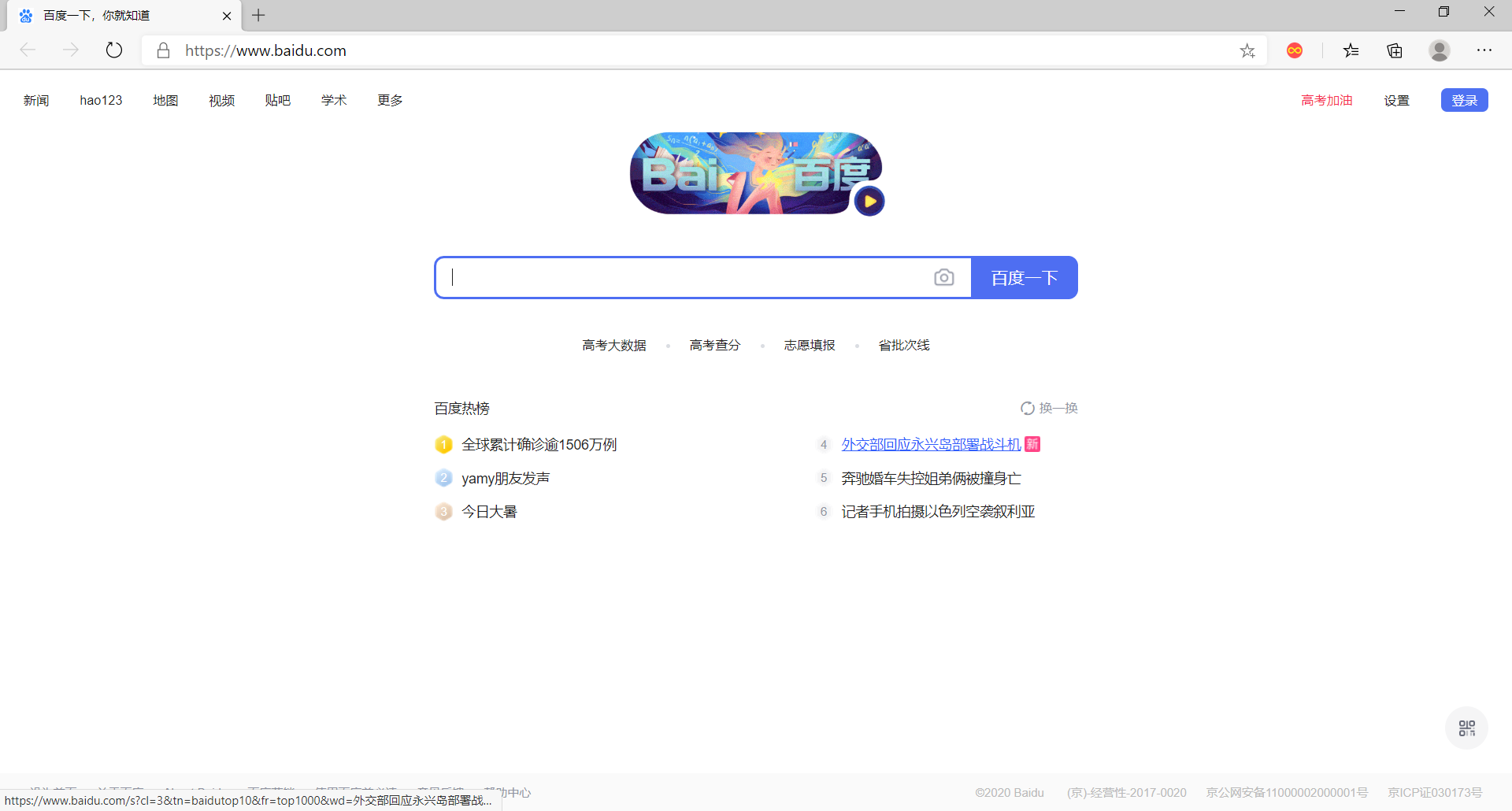1512x811 pixels.
Task: Play the Baidu doodle animation button
Action: tap(869, 201)
